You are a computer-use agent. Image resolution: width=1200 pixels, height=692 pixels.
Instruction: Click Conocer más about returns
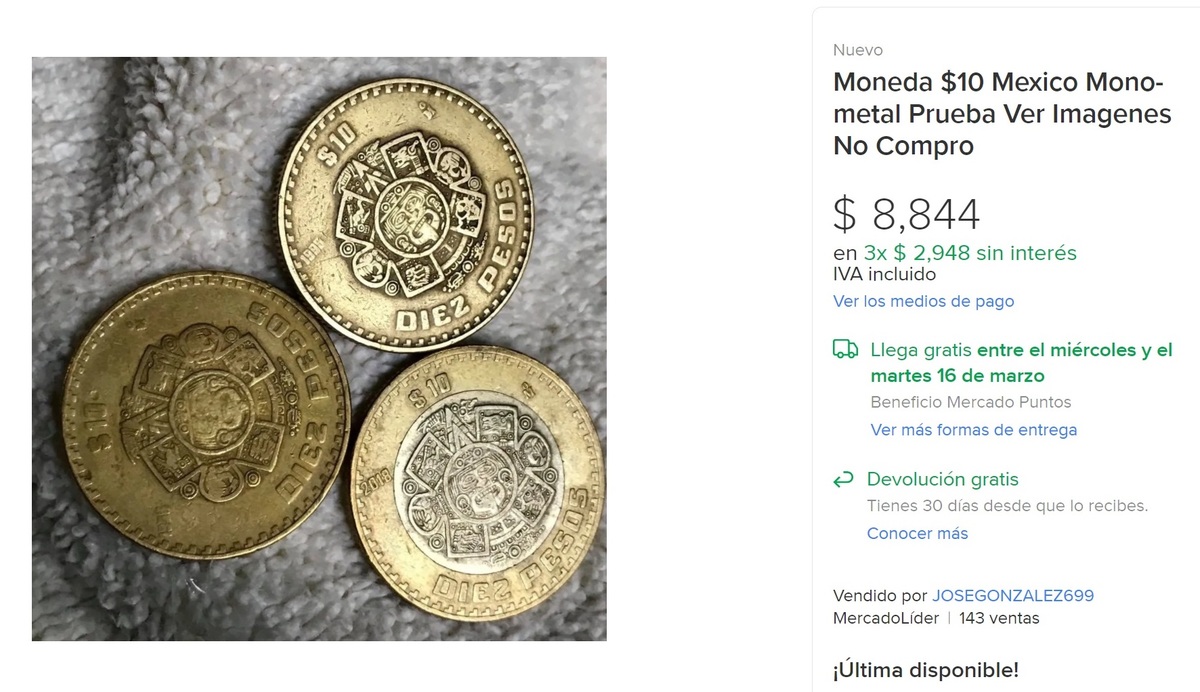click(x=917, y=533)
